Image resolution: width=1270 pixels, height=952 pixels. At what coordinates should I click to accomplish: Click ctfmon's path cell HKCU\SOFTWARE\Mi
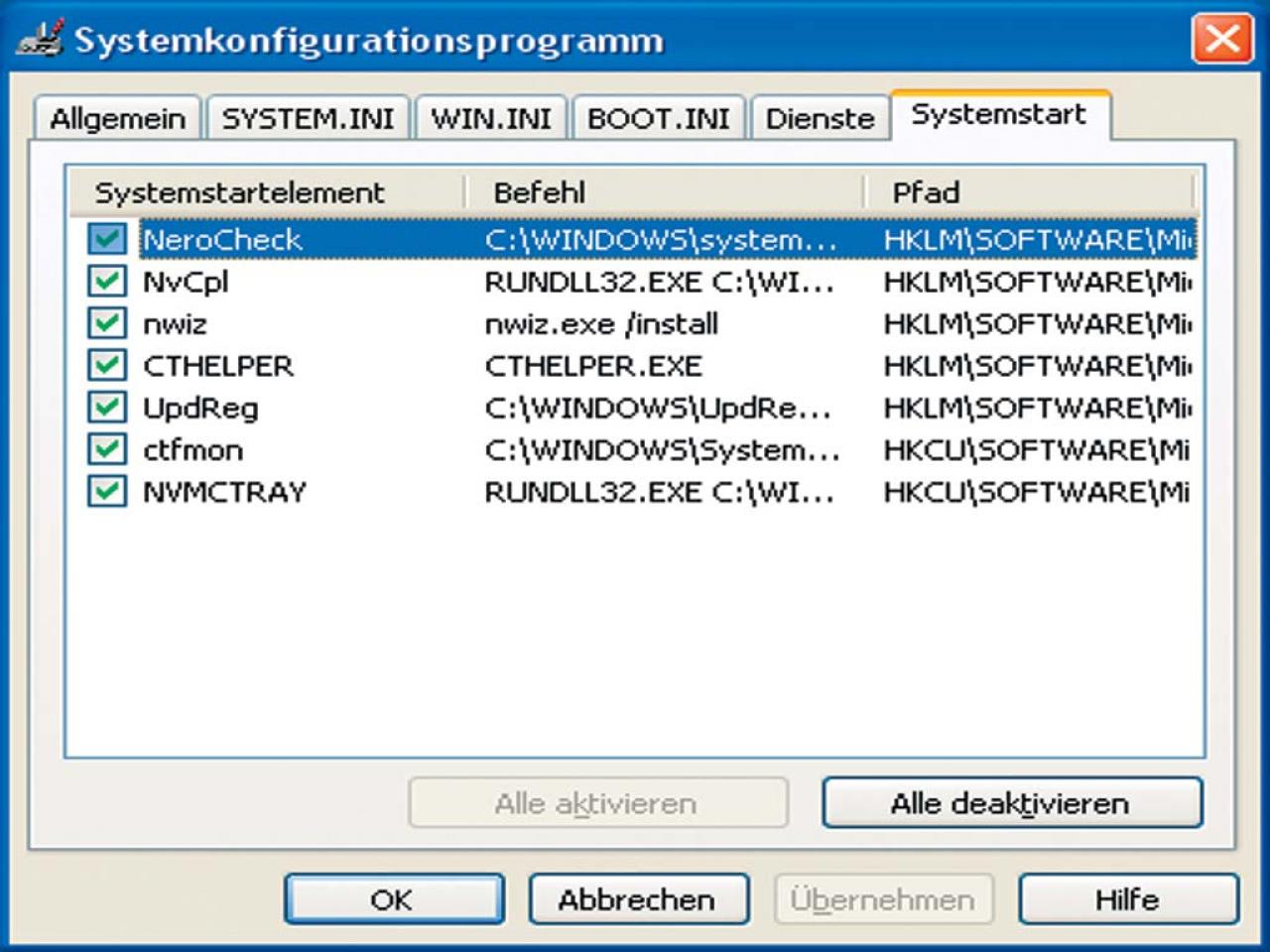[x=1037, y=450]
